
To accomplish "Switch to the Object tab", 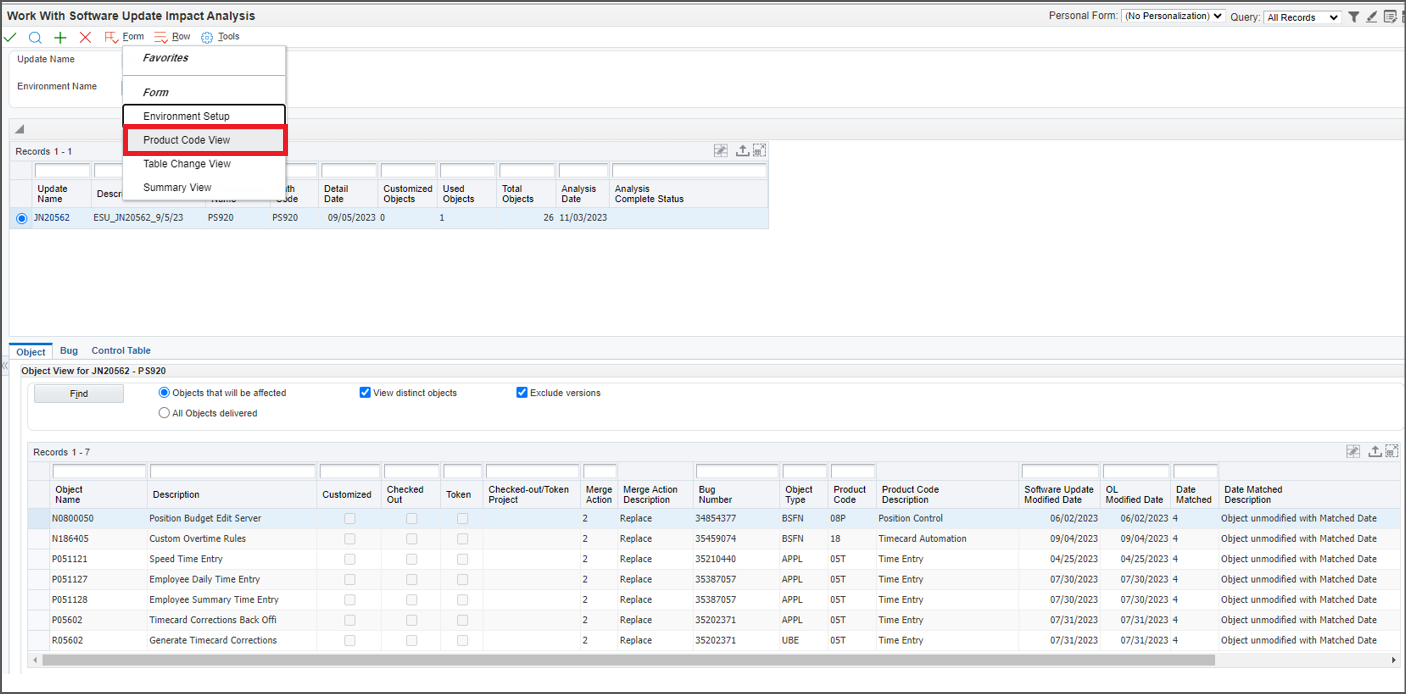I will [31, 351].
